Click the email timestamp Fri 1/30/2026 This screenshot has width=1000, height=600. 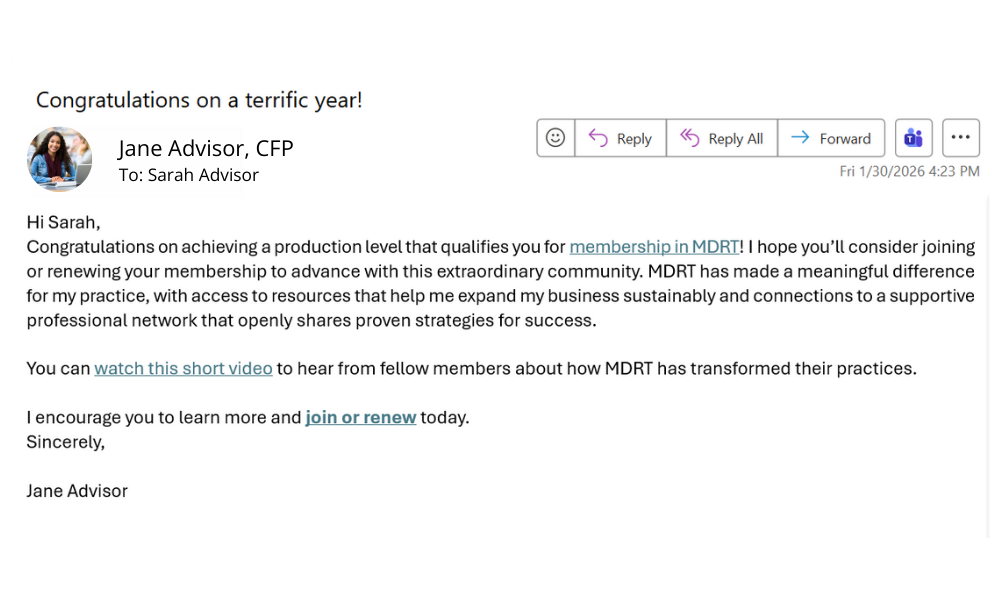point(909,172)
